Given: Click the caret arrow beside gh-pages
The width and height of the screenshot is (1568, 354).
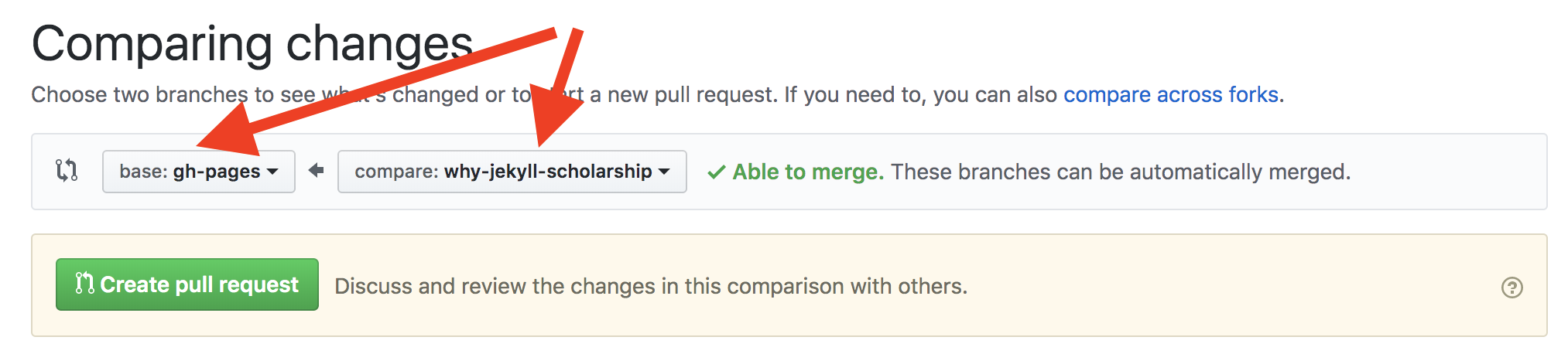Looking at the screenshot, I should (272, 172).
